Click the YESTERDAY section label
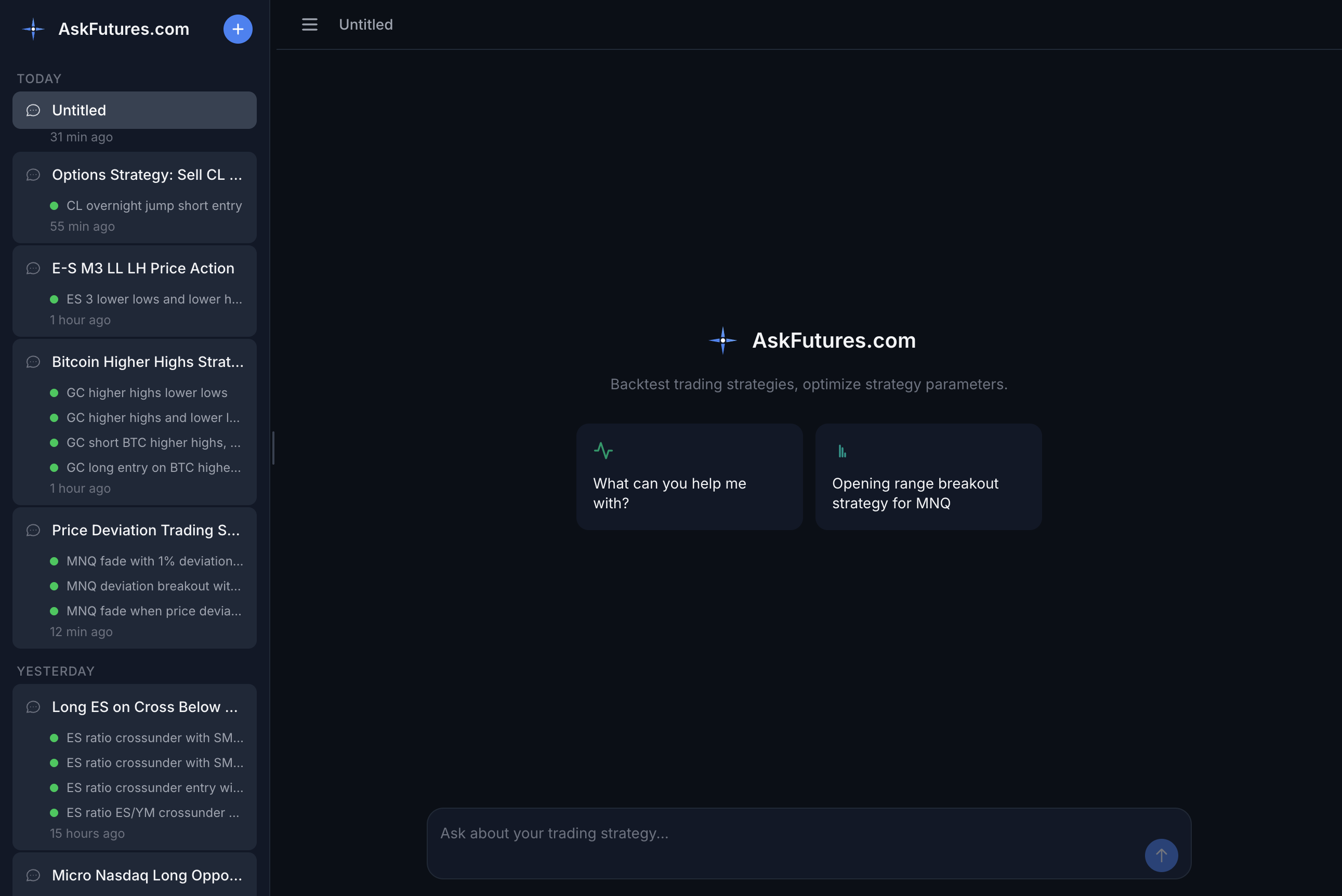Screen dimensions: 1342x896 point(56,671)
